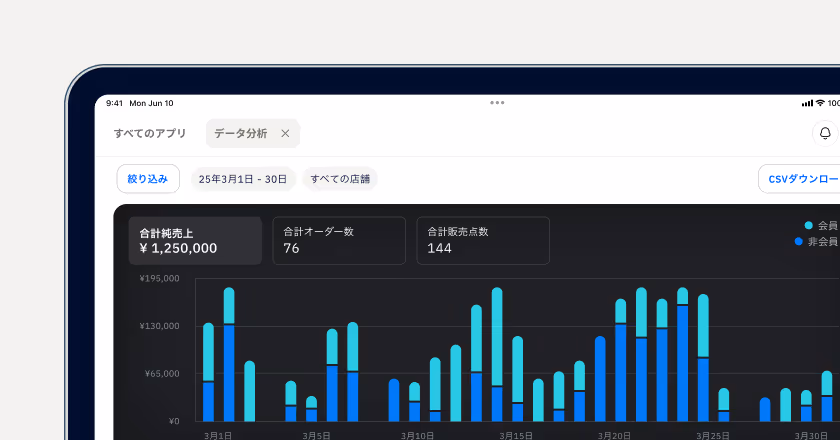Open the notifications bell icon
The width and height of the screenshot is (840, 440).
click(825, 133)
